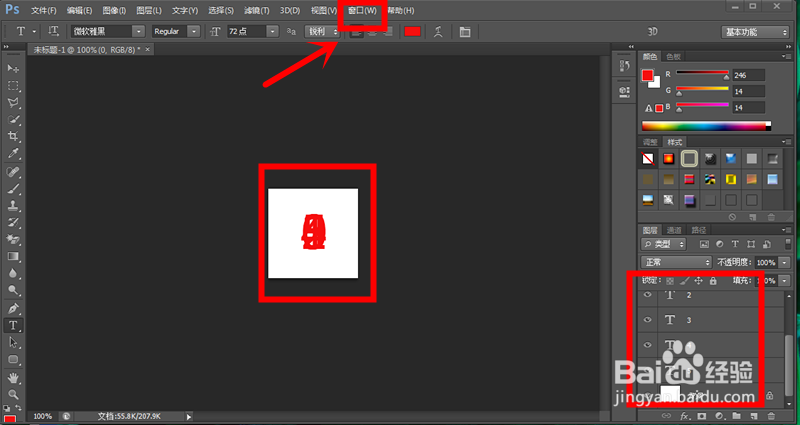The height and width of the screenshot is (425, 800).
Task: Select the Gradient tool
Action: click(13, 257)
